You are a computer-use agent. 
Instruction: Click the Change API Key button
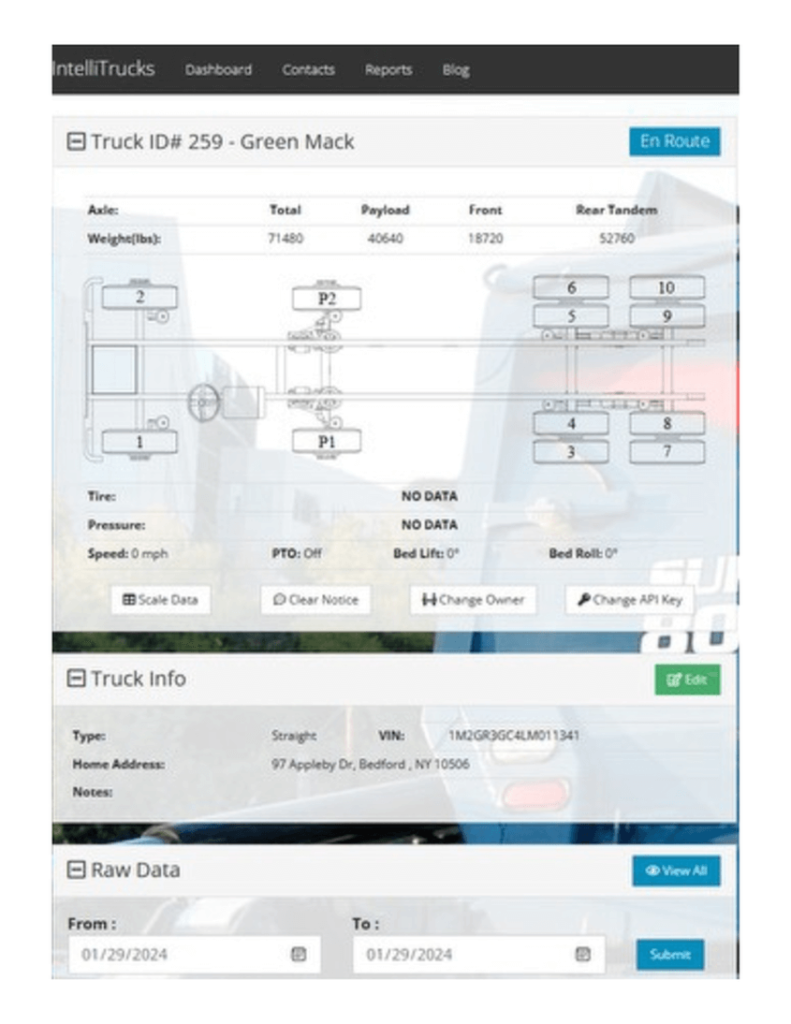coord(630,600)
